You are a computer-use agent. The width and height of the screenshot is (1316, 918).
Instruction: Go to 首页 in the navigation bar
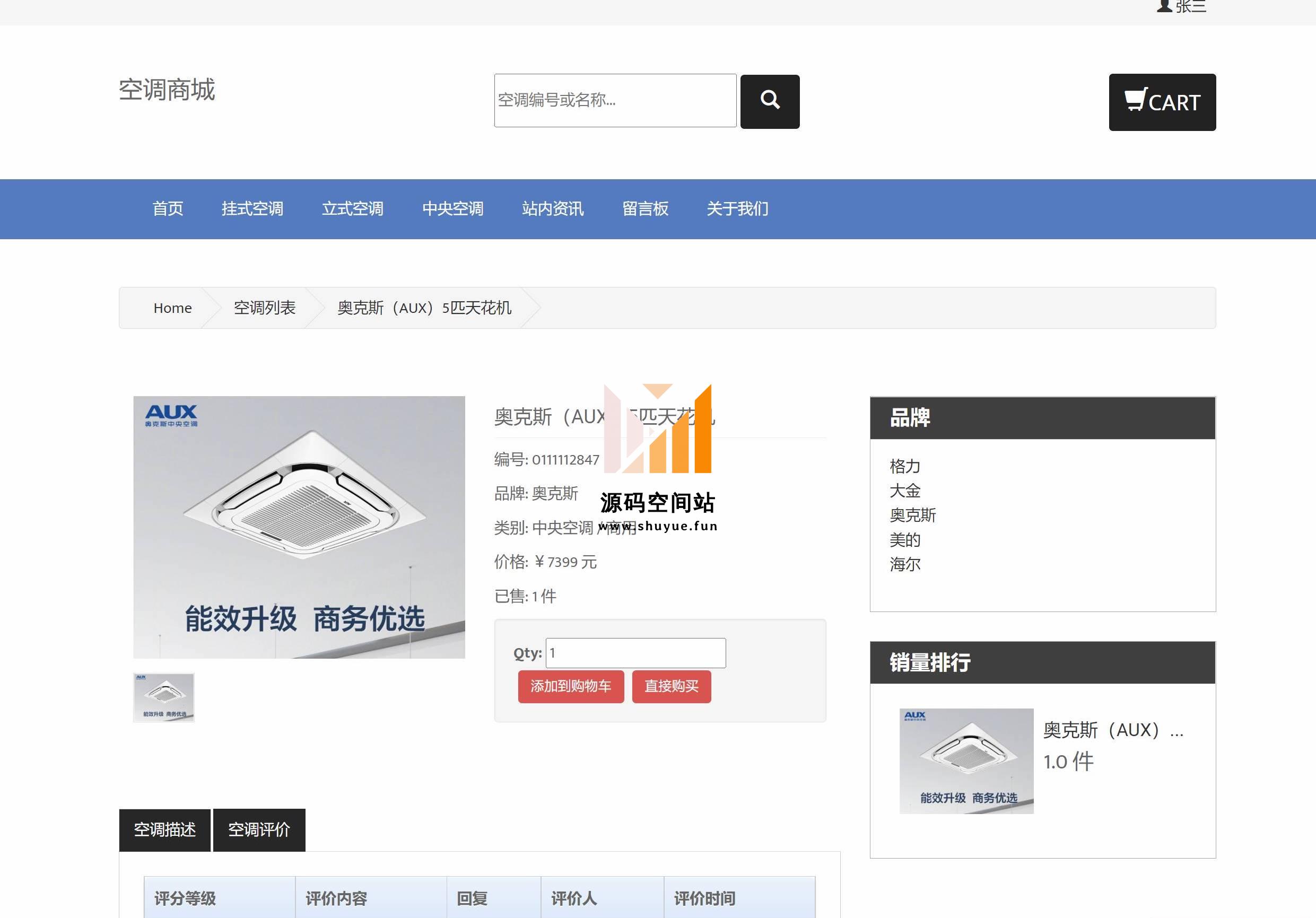pos(168,208)
